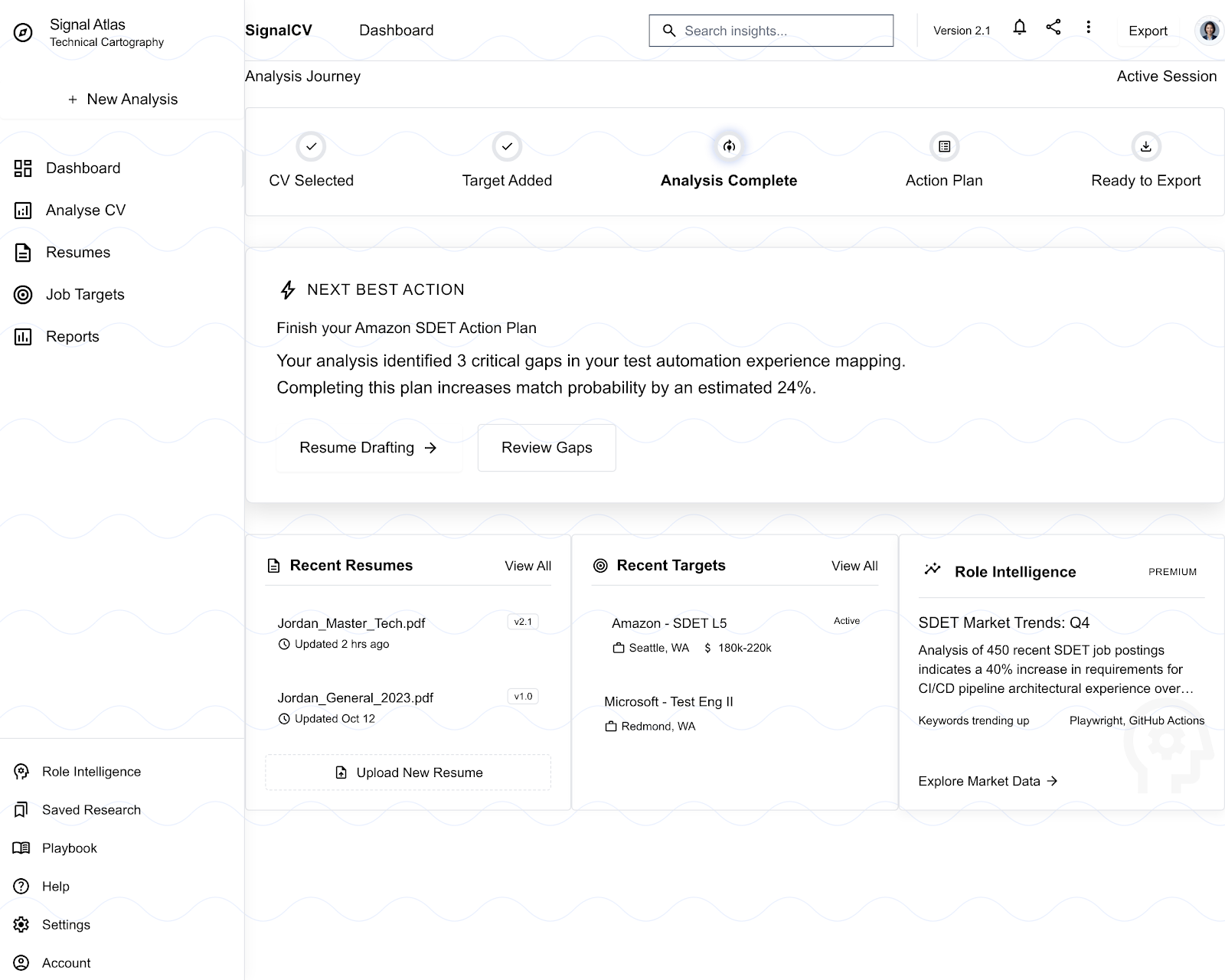Click the Account person icon

coord(21,963)
